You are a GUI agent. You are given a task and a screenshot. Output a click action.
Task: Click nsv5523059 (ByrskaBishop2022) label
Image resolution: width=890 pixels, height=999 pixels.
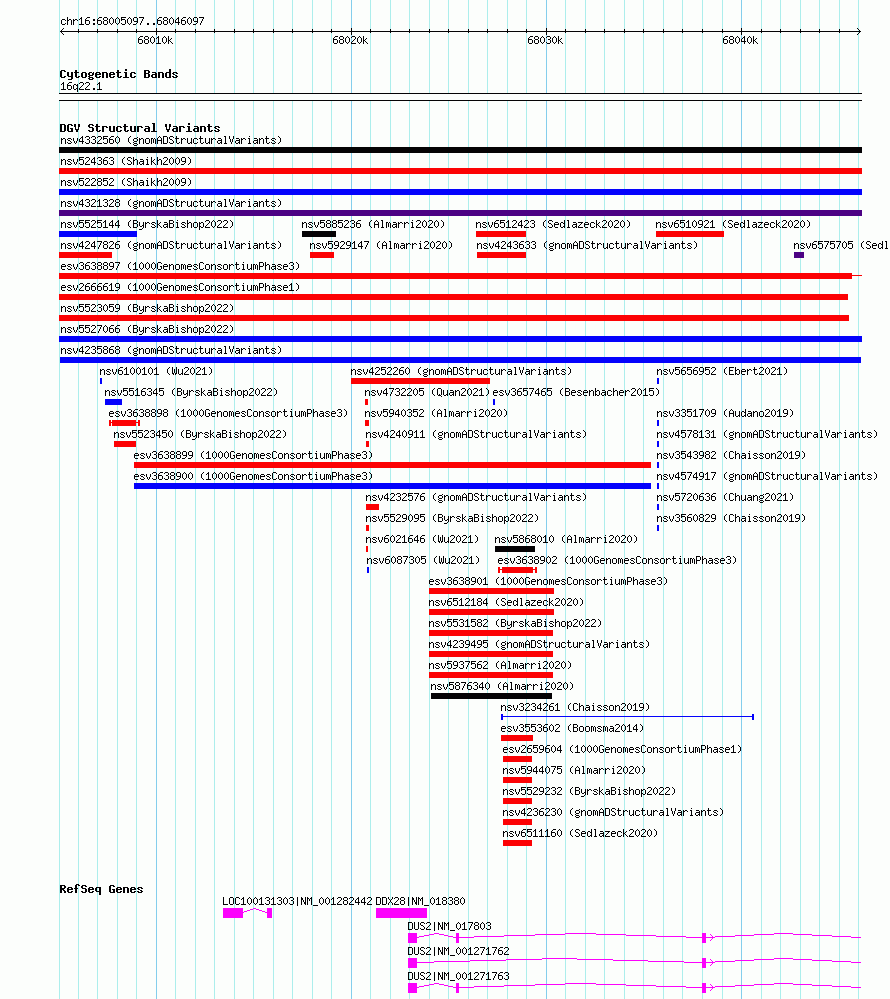coord(147,308)
